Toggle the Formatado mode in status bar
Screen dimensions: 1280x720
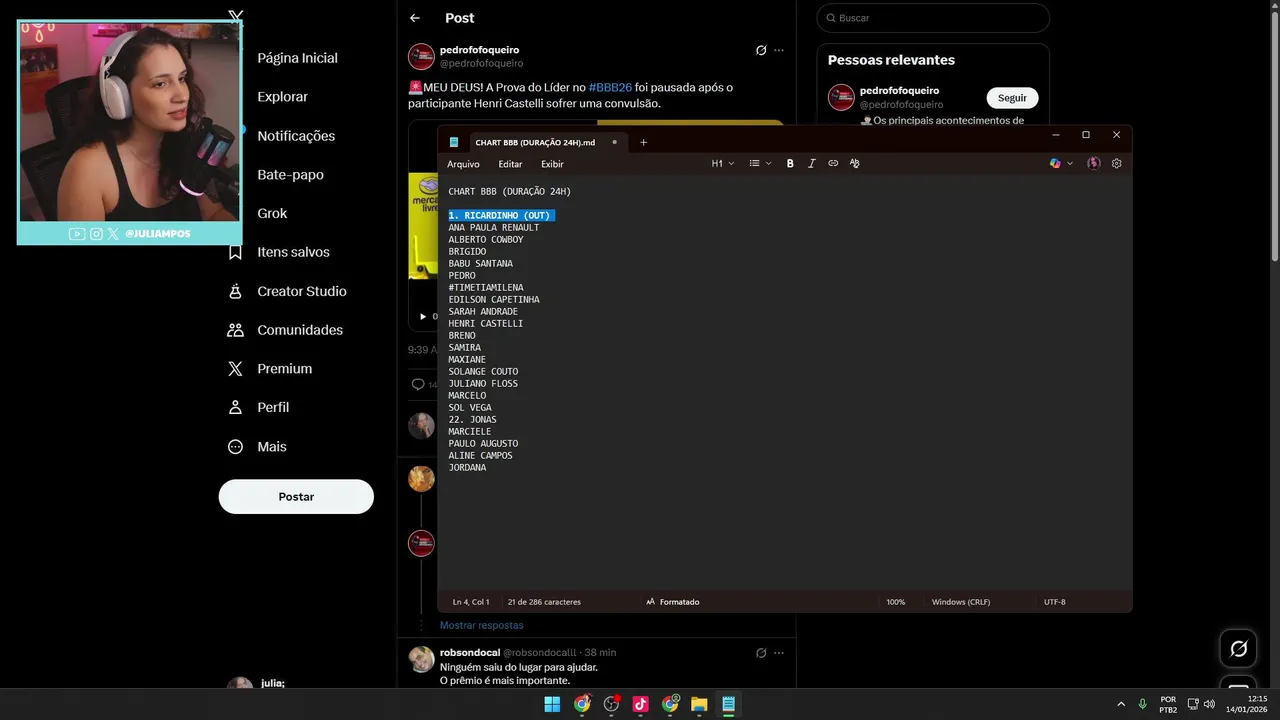(x=673, y=602)
